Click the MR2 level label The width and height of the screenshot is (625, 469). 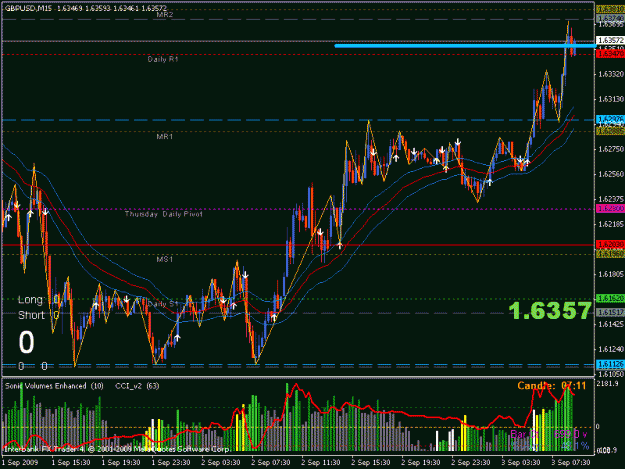click(x=165, y=15)
